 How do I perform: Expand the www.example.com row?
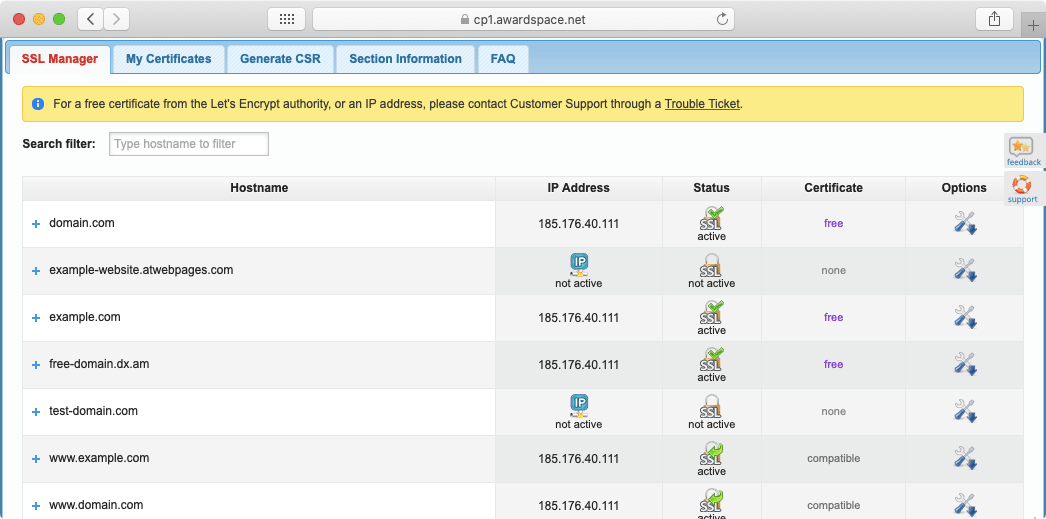pyautogui.click(x=36, y=459)
